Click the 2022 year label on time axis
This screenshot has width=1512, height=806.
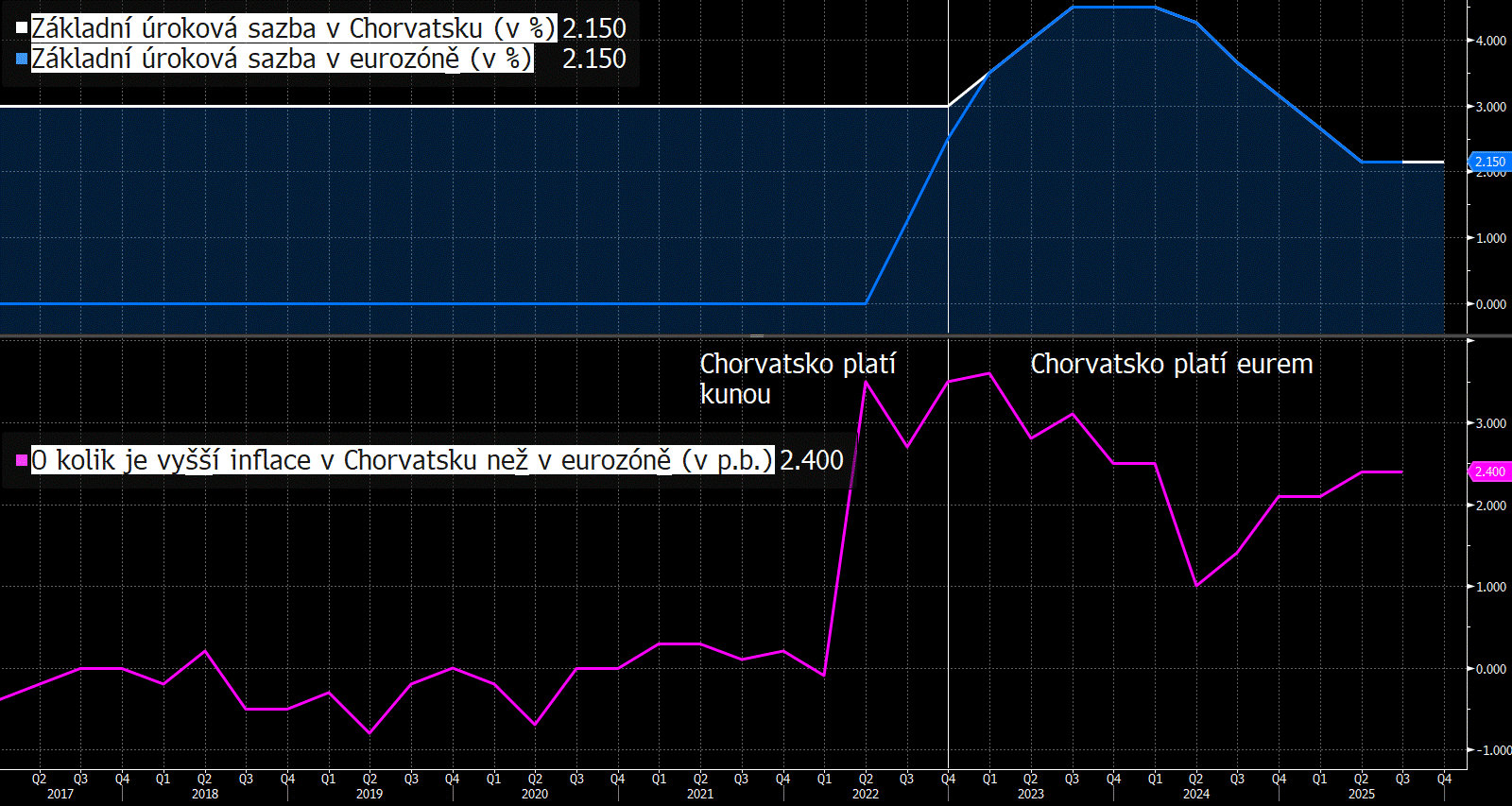865,794
